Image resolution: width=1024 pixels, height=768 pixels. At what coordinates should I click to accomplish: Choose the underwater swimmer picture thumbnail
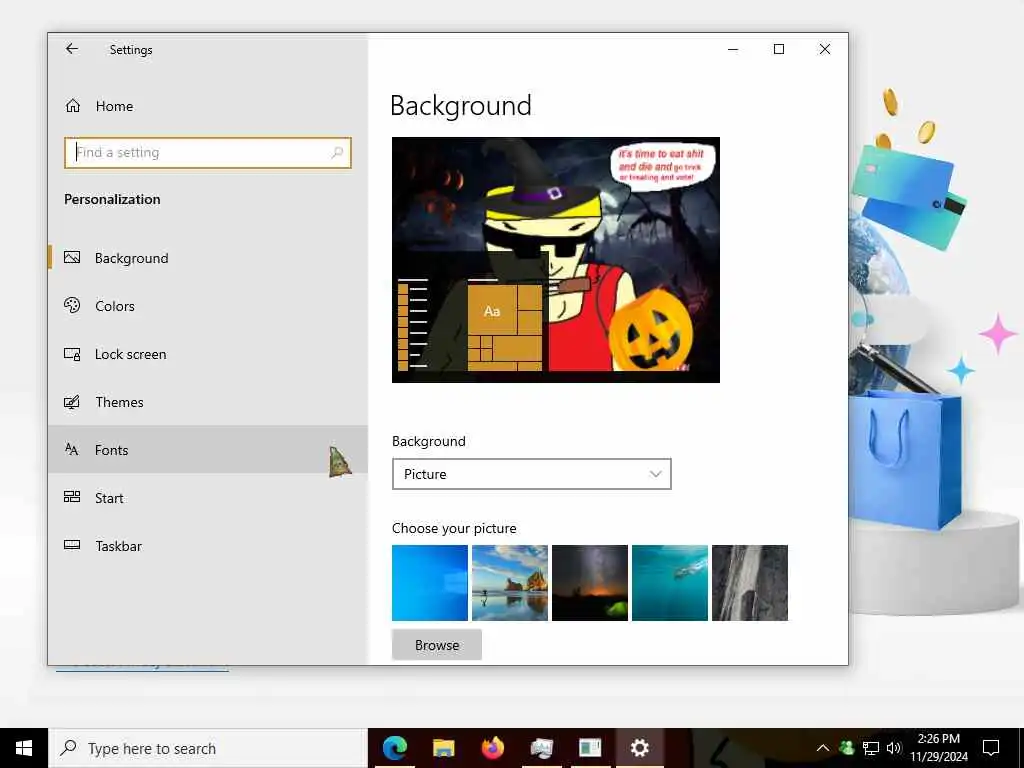pos(669,583)
